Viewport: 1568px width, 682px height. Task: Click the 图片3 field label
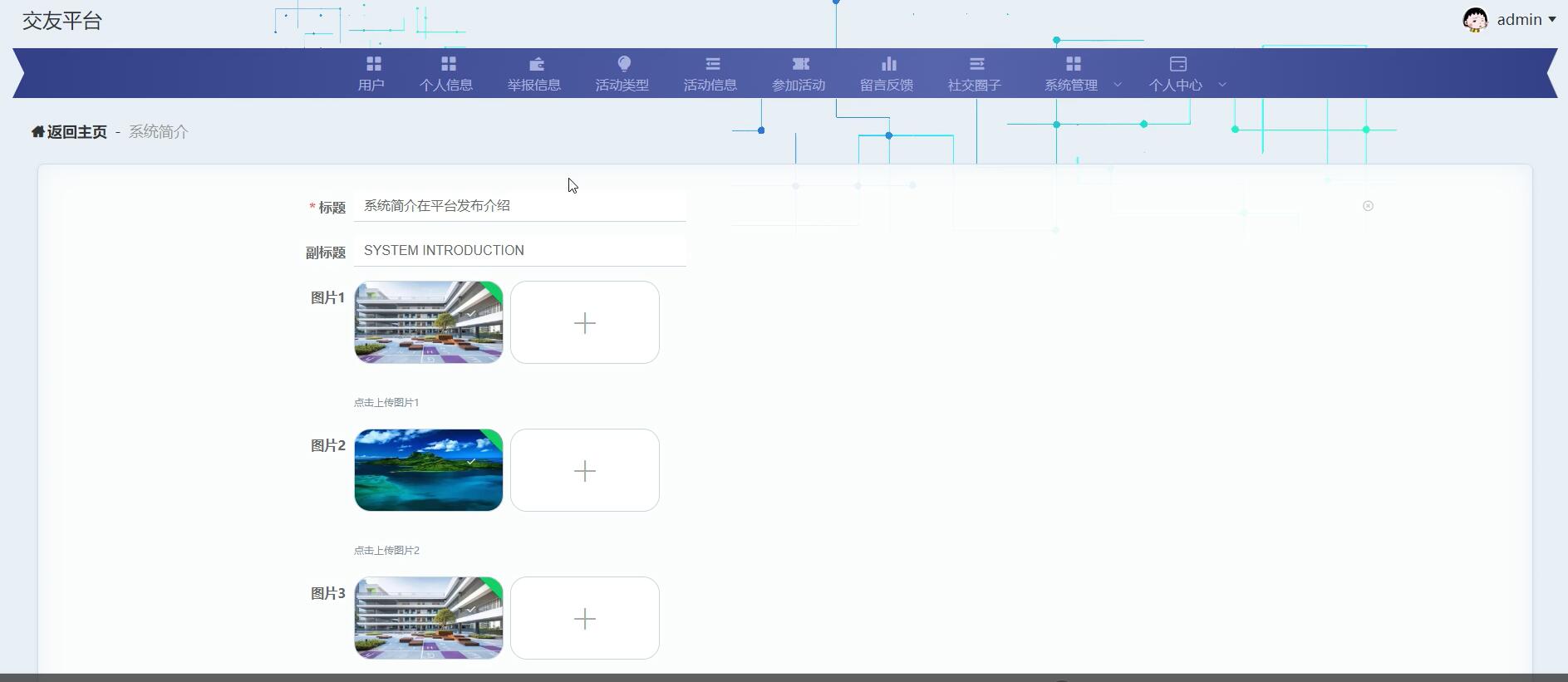pos(328,593)
